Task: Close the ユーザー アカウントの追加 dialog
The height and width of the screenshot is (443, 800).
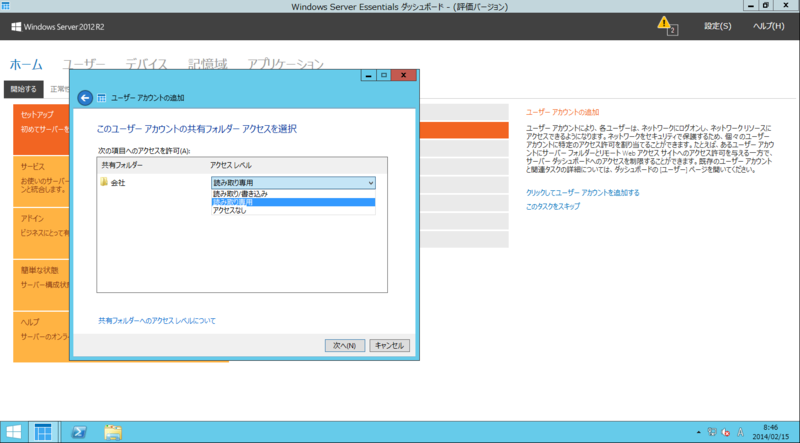Action: 404,75
